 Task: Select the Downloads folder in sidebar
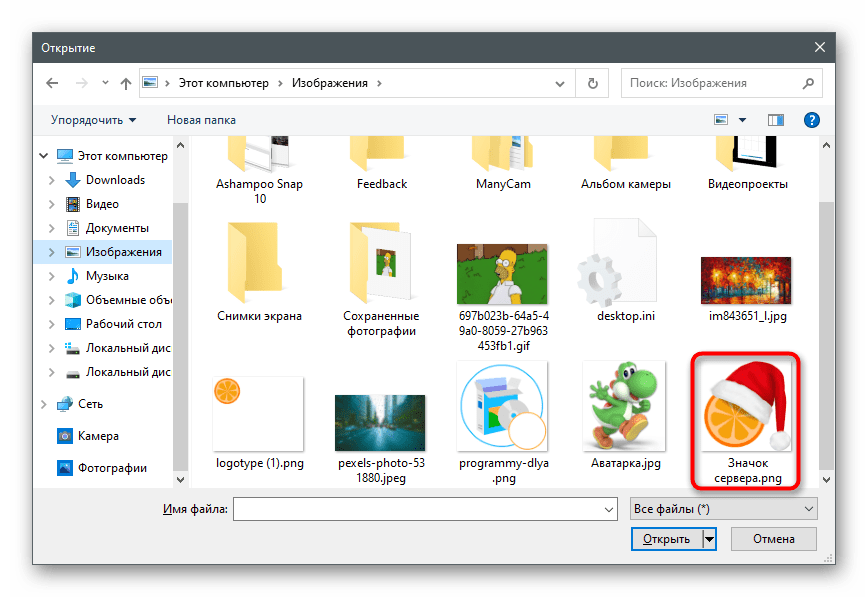[x=115, y=180]
